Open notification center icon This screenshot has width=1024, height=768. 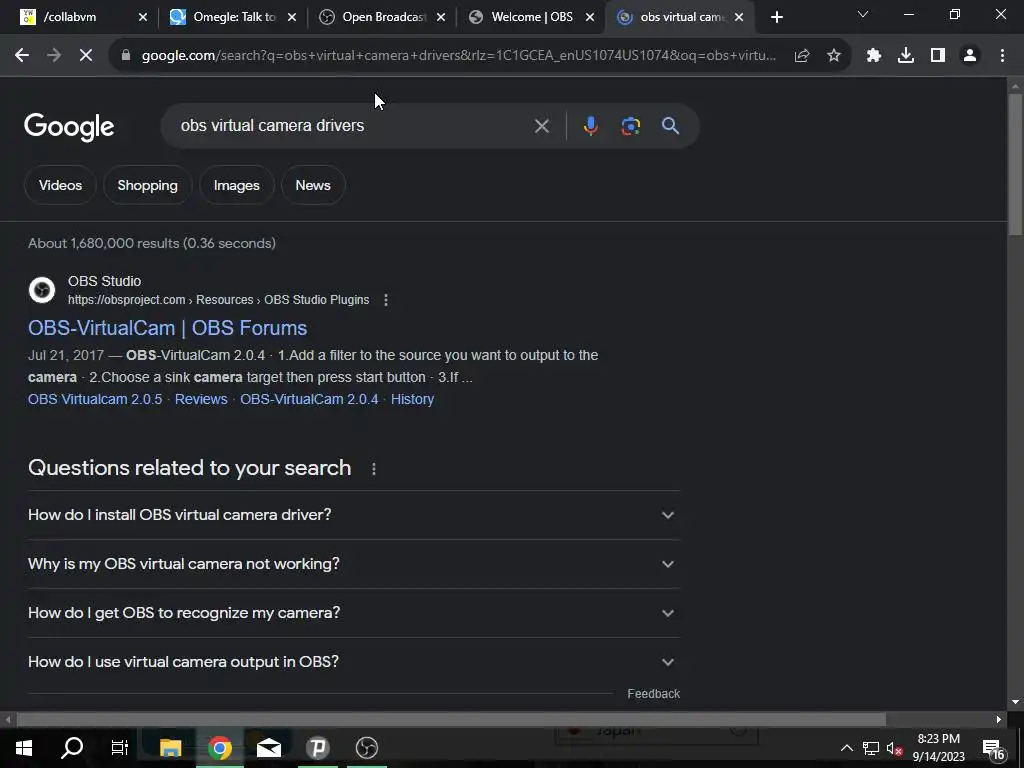tap(994, 748)
